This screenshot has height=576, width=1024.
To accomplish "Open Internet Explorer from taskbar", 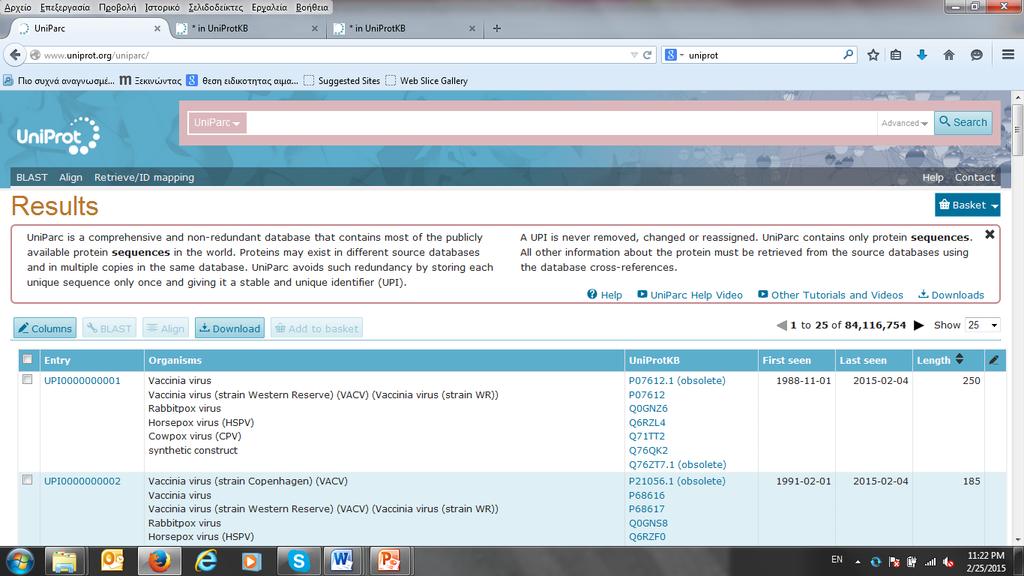I will [x=206, y=561].
